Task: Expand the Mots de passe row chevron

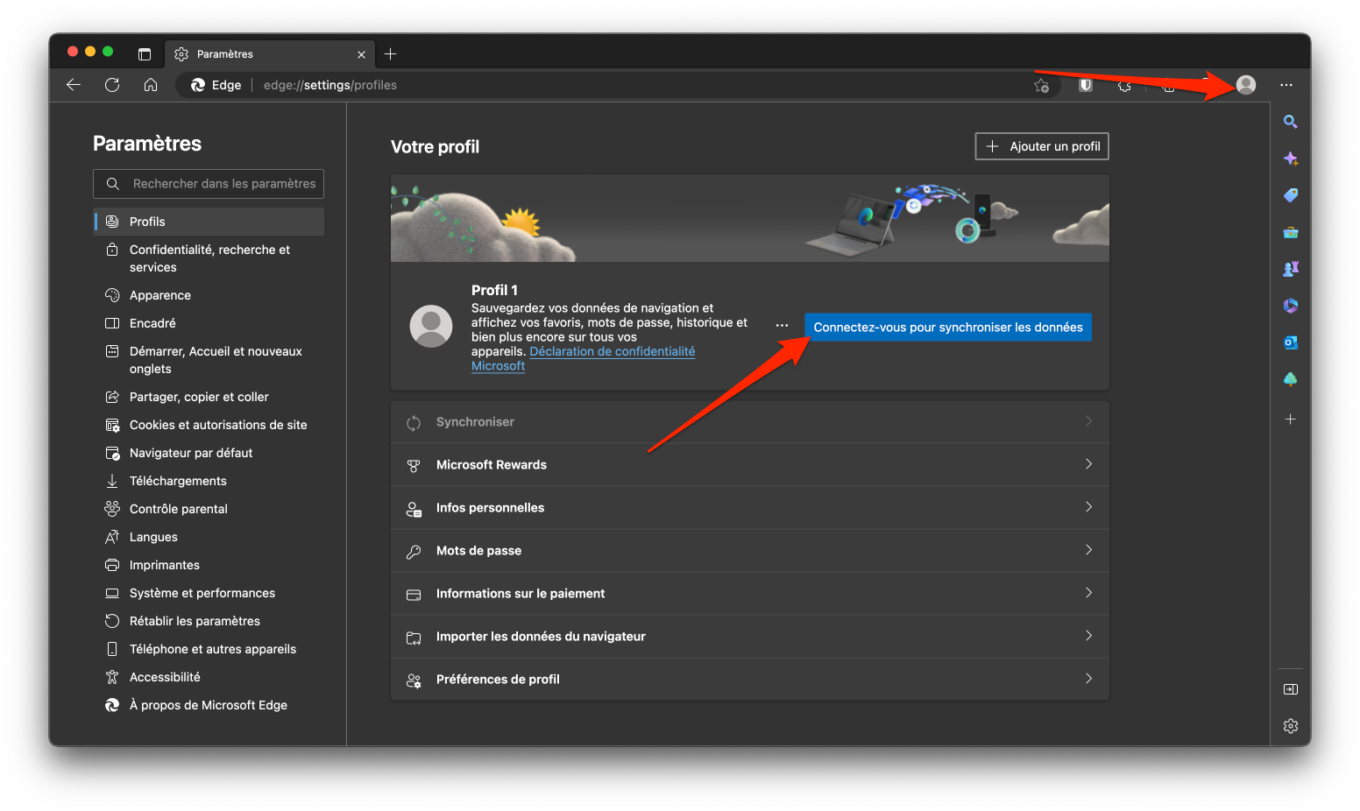Action: coord(1089,550)
